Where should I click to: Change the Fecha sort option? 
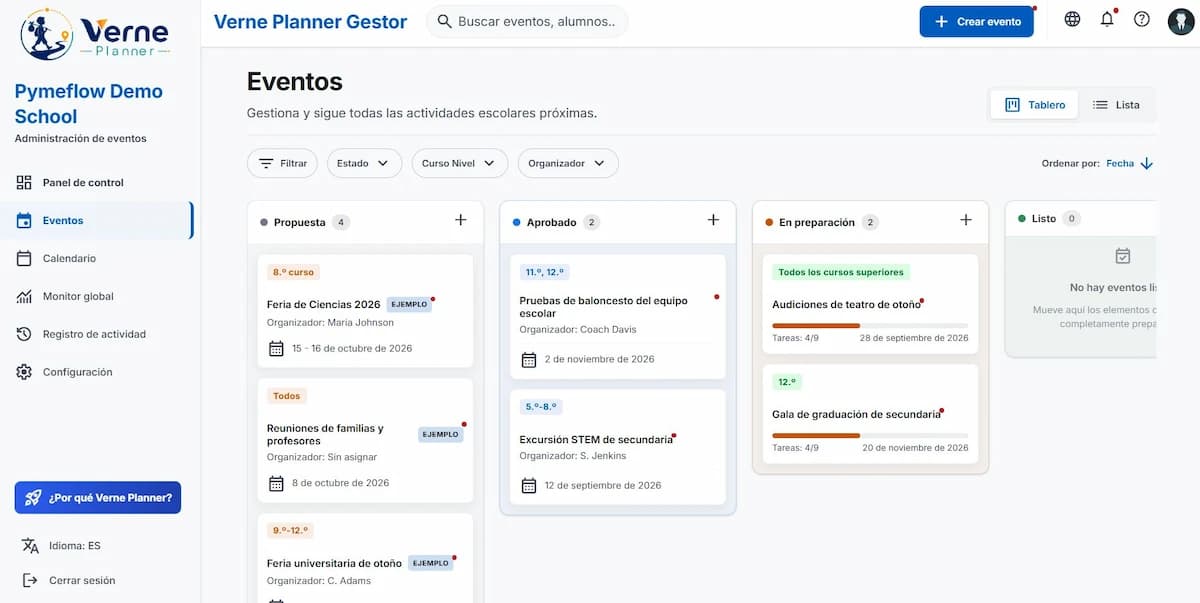point(1120,164)
